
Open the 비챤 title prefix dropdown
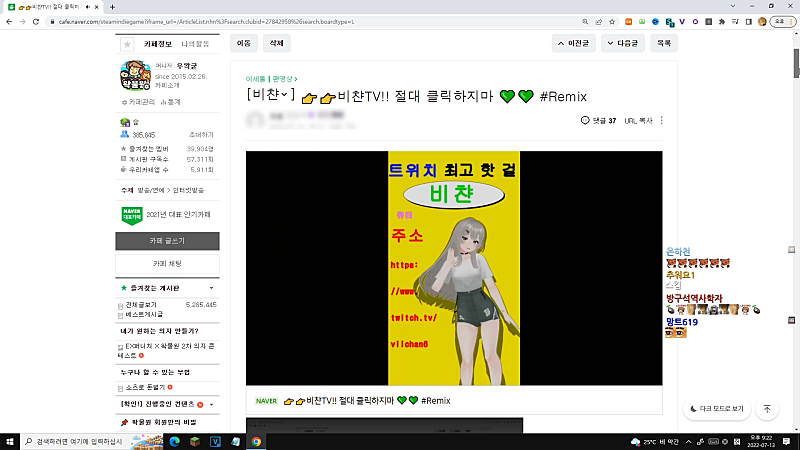point(270,96)
